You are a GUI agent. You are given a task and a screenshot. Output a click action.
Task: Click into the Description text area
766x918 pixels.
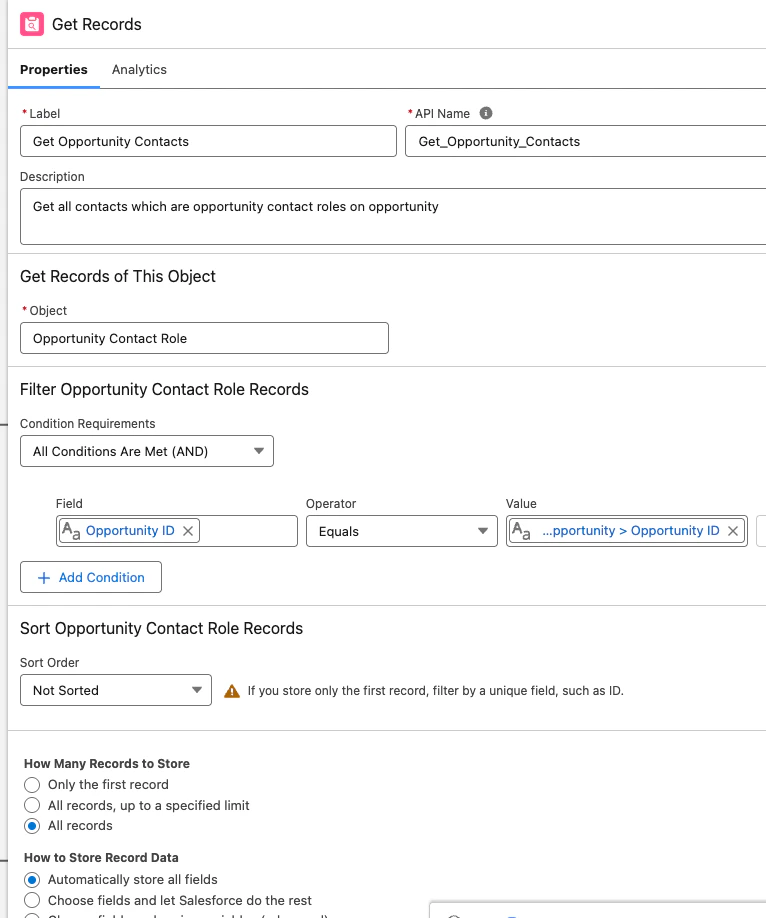click(x=393, y=217)
